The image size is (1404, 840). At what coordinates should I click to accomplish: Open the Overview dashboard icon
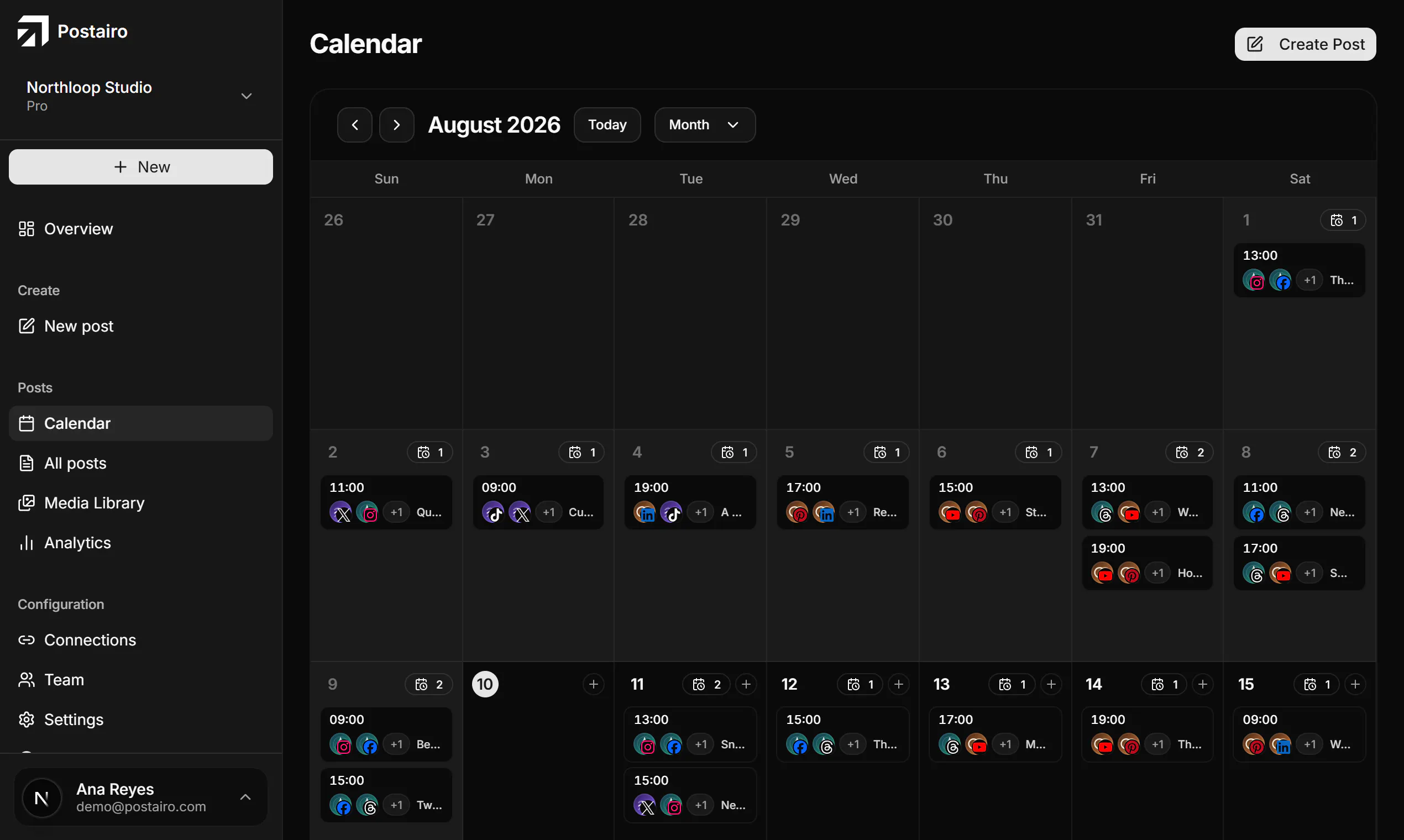(27, 229)
